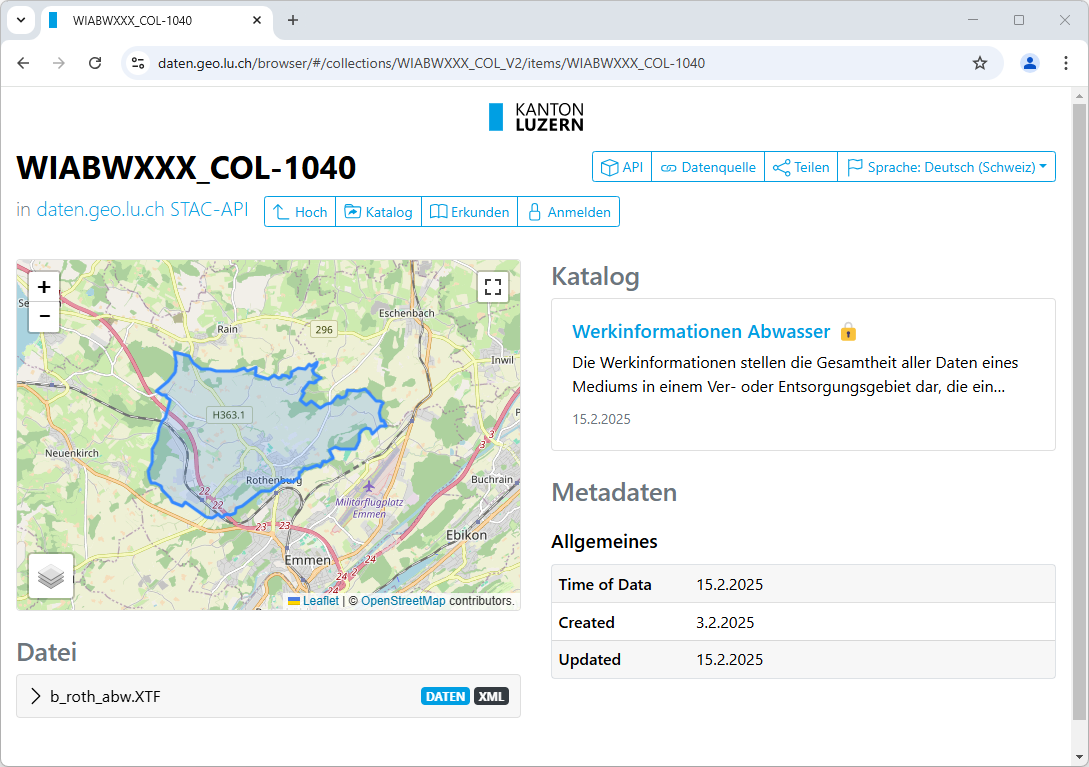Open the Sprache language dropdown
1089x767 pixels.
946,167
